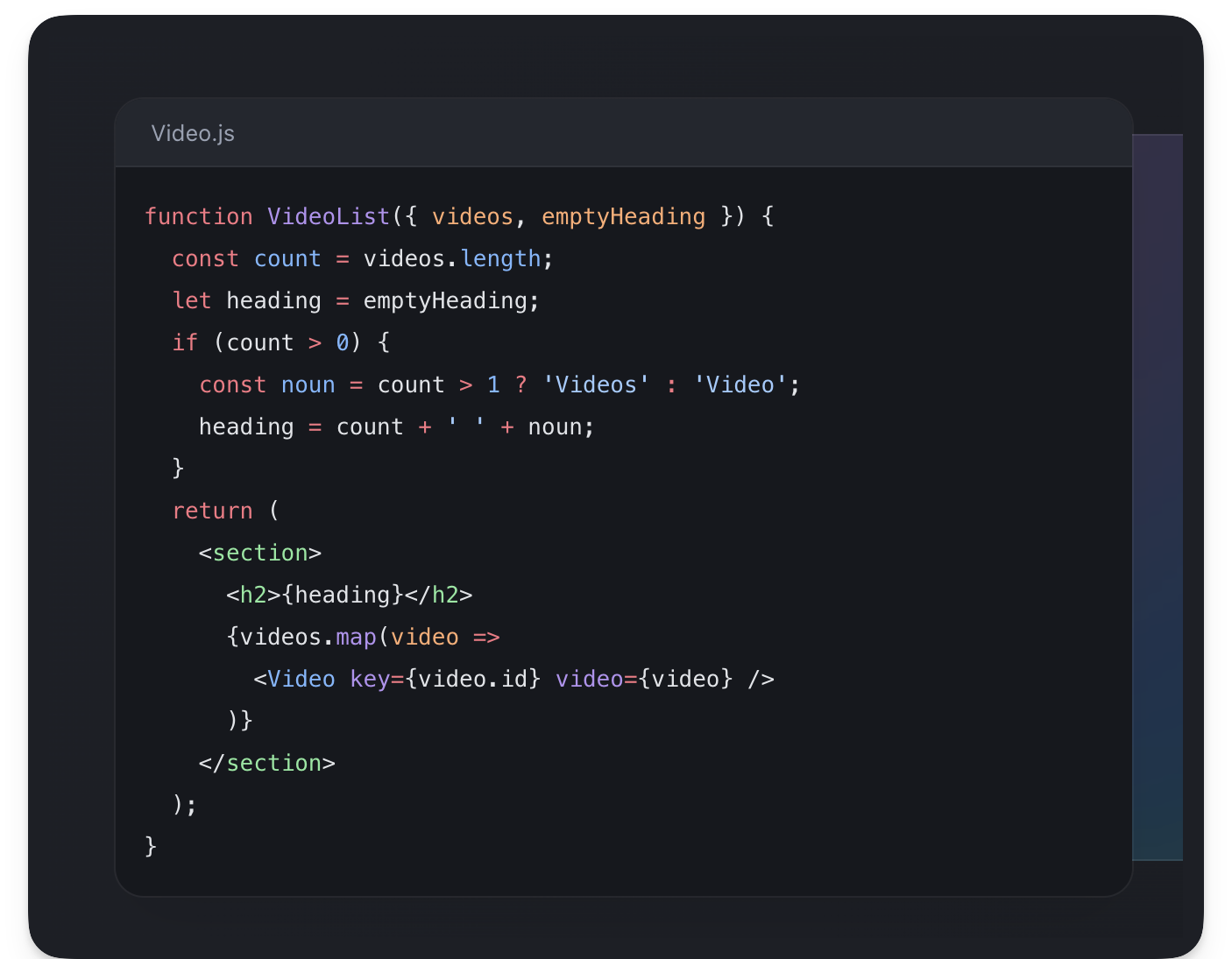Click the VideoList function name
This screenshot has width=1232, height=959.
[329, 216]
